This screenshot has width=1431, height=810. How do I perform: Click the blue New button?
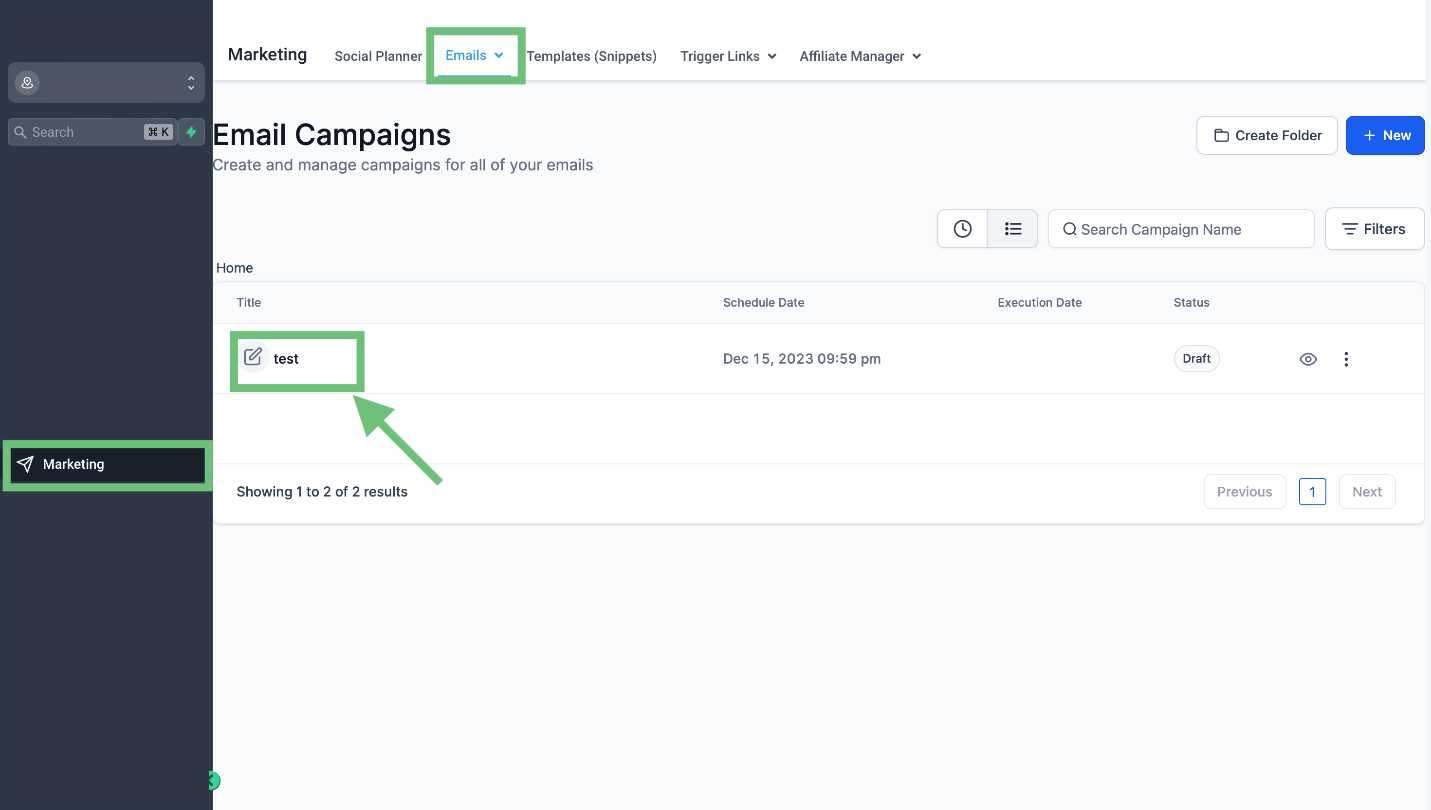pos(1385,135)
